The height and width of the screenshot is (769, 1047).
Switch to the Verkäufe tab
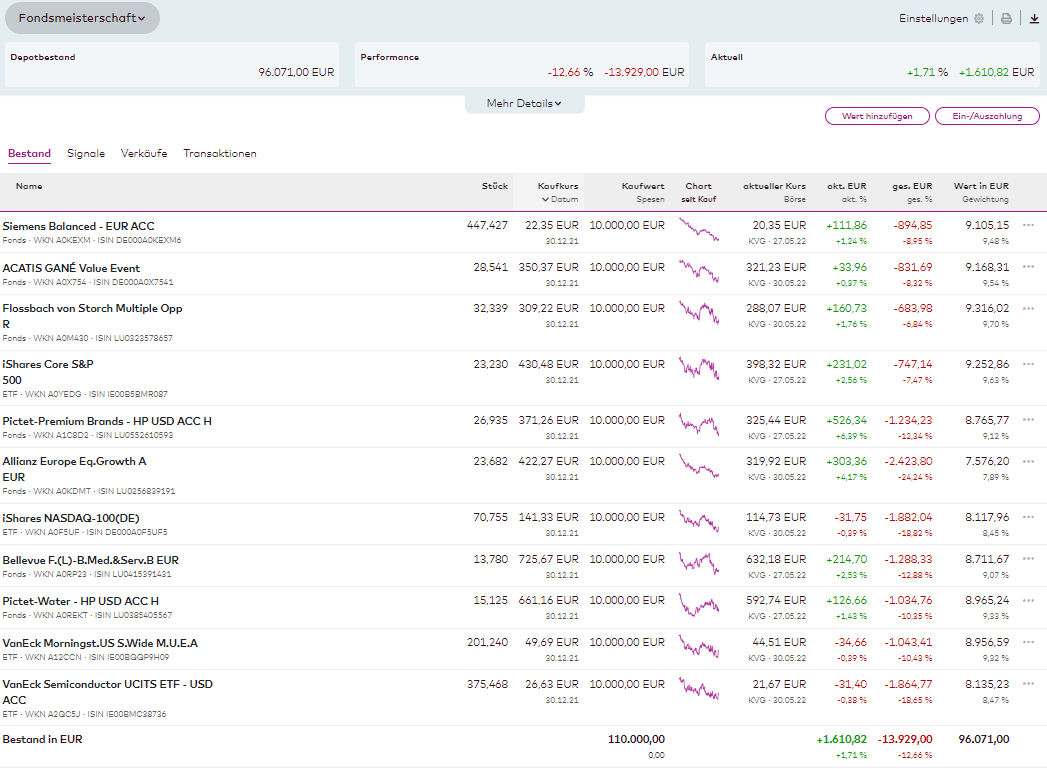pos(144,154)
